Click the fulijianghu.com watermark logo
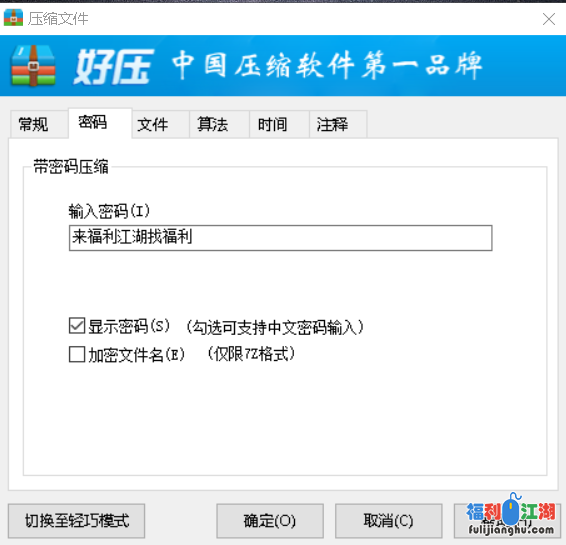This screenshot has height=545, width=566. (x=511, y=514)
